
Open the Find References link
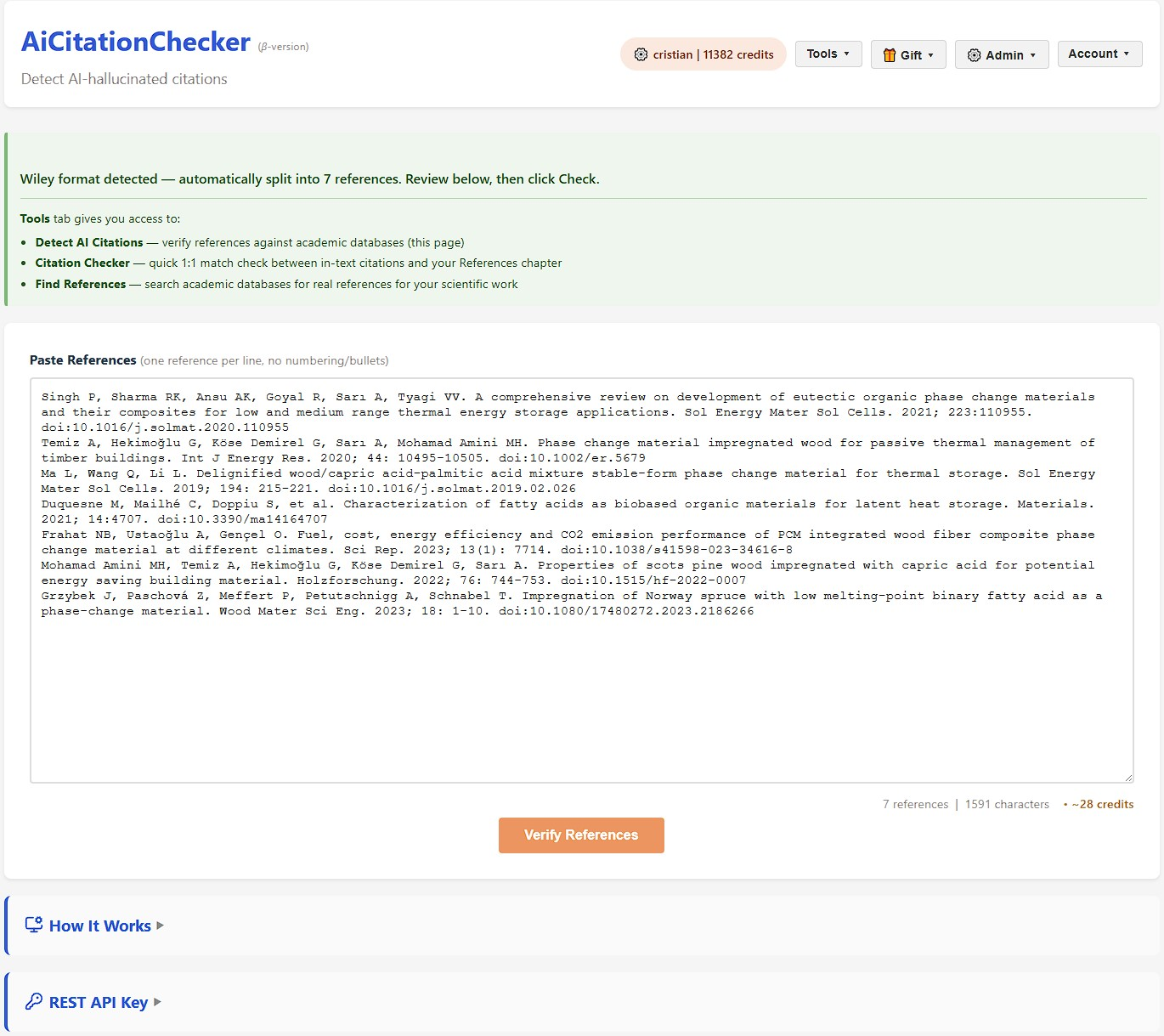click(81, 284)
